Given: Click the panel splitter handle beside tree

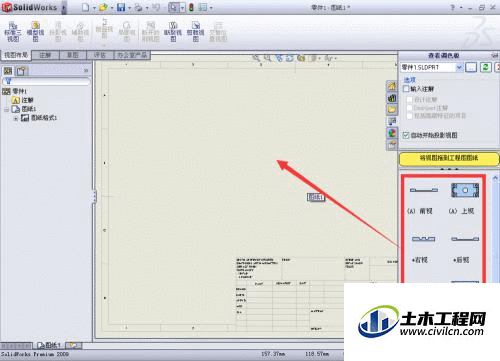Looking at the screenshot, I should tap(94, 196).
